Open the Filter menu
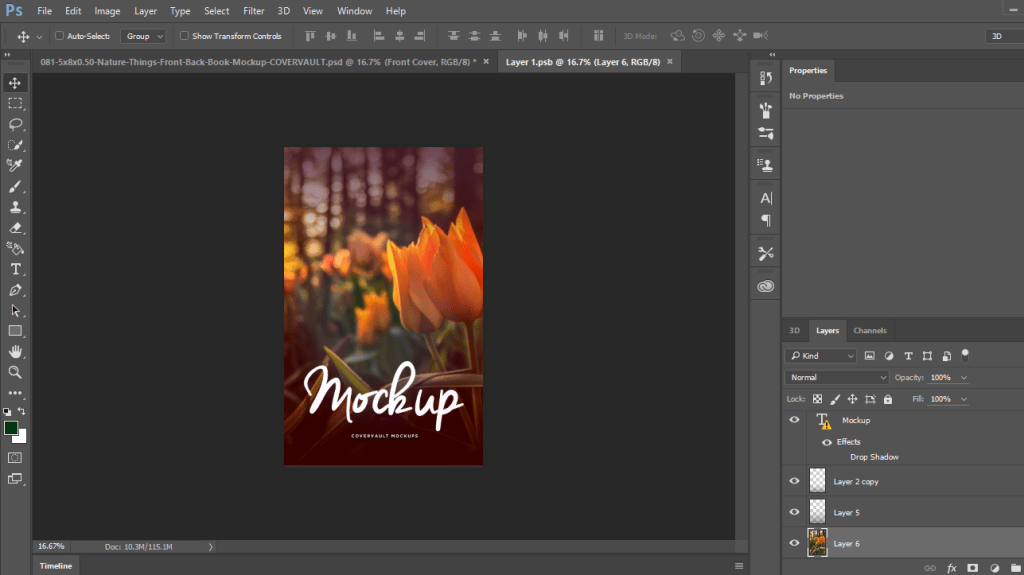Screen dimensions: 1024x575 pyautogui.click(x=254, y=11)
